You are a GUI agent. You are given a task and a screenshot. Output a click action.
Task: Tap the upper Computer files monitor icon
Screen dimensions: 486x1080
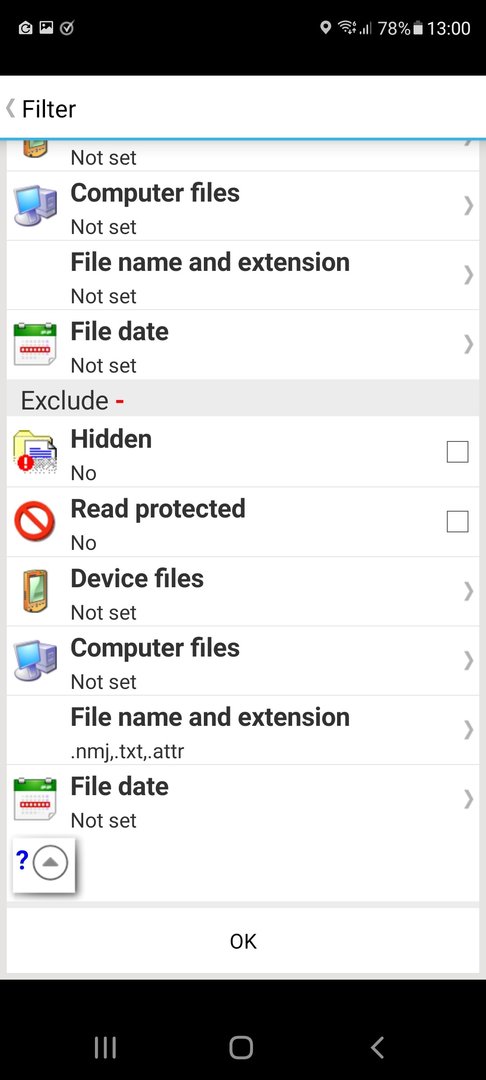(34, 205)
